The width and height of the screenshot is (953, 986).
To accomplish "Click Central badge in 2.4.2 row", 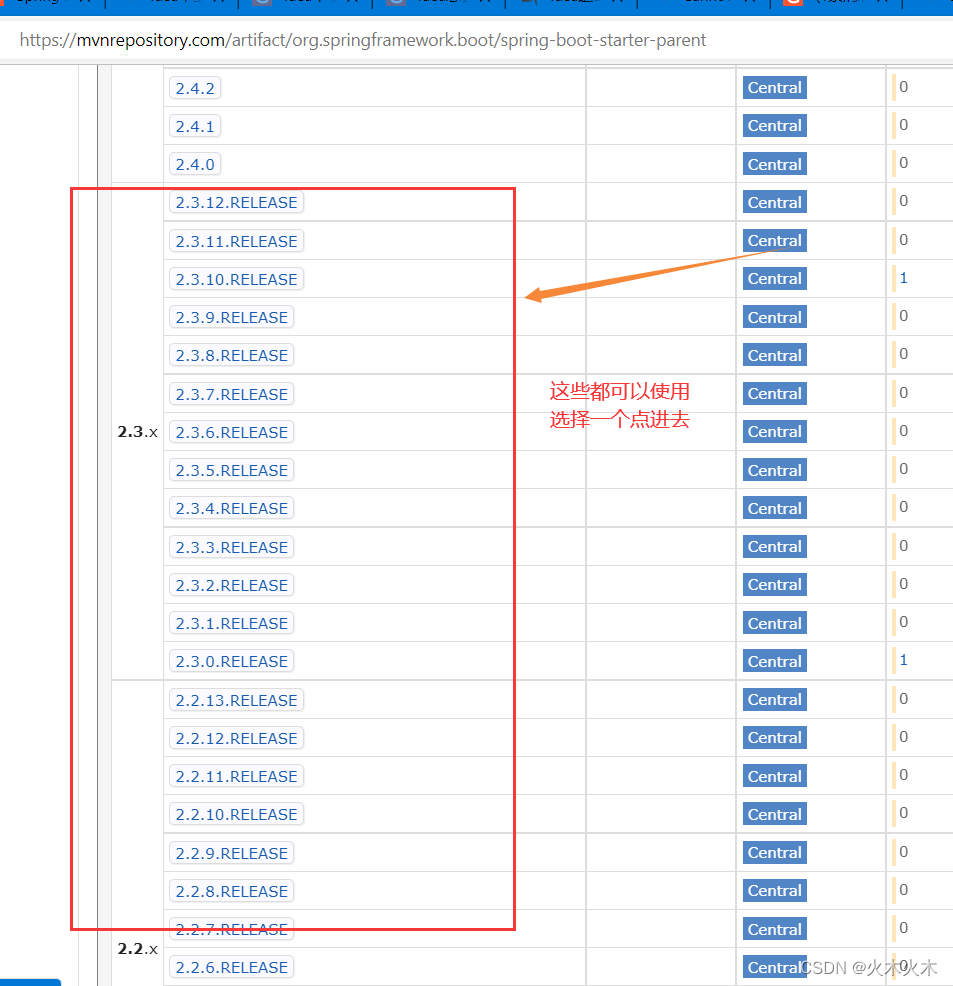I will click(x=774, y=87).
